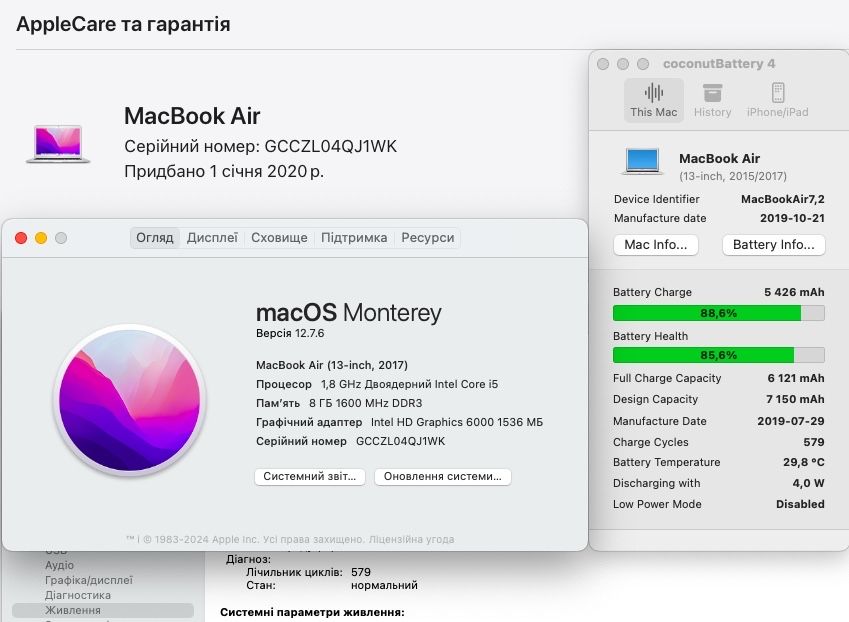Click the 8 ГБ 1600 MHz DDR3 memory value
This screenshot has height=622, width=849.
point(365,403)
